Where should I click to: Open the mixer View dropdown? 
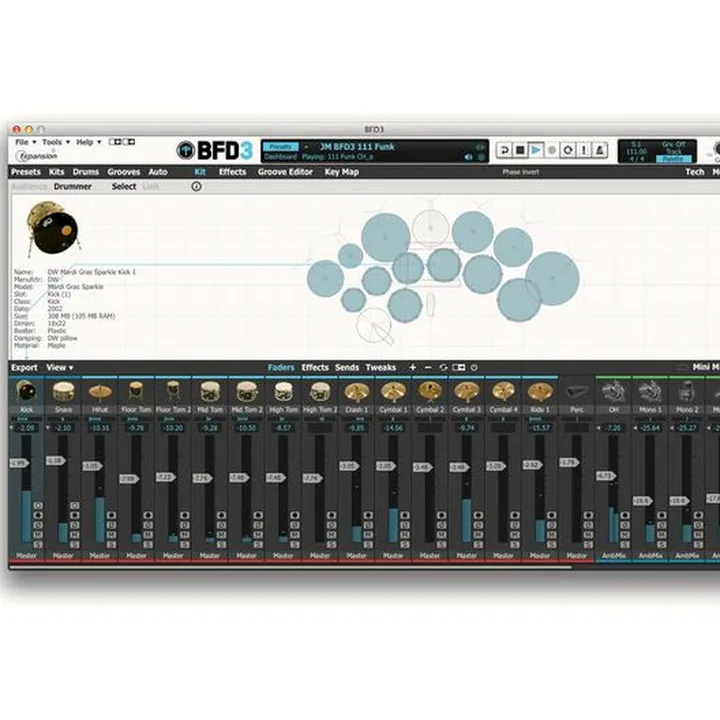pos(60,367)
